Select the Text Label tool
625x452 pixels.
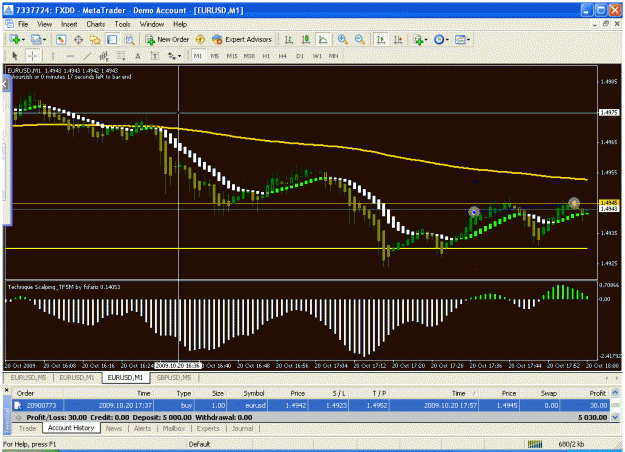click(x=155, y=56)
